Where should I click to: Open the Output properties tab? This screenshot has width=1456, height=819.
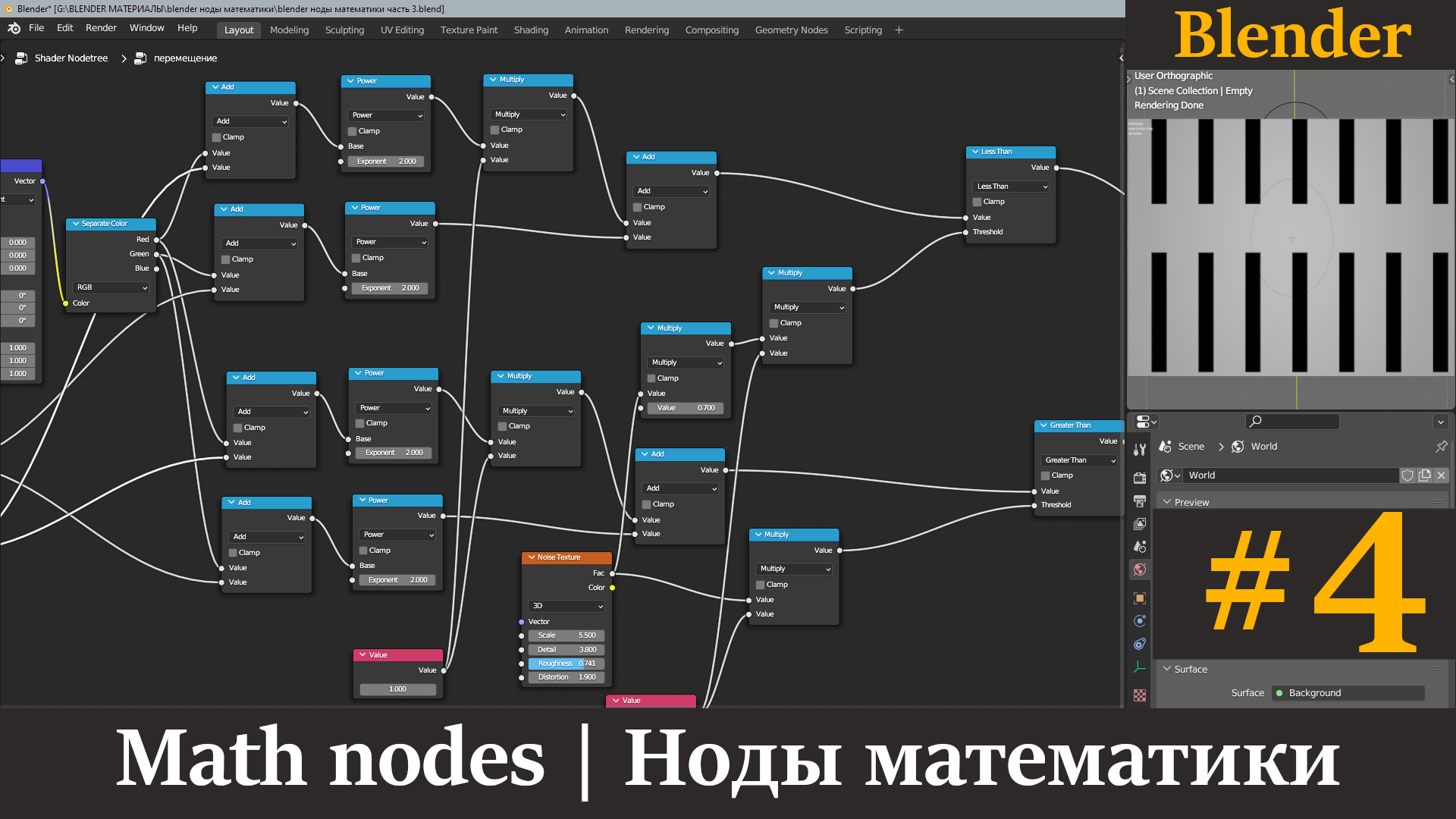(1140, 500)
